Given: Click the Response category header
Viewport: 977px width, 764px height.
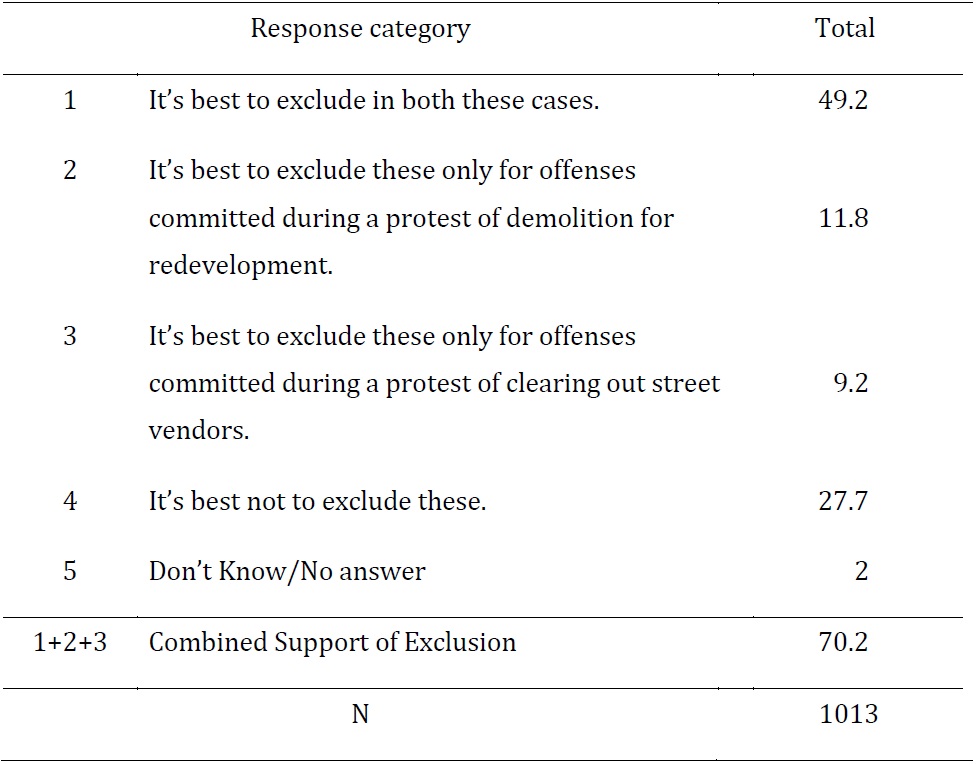Looking at the screenshot, I should point(360,29).
